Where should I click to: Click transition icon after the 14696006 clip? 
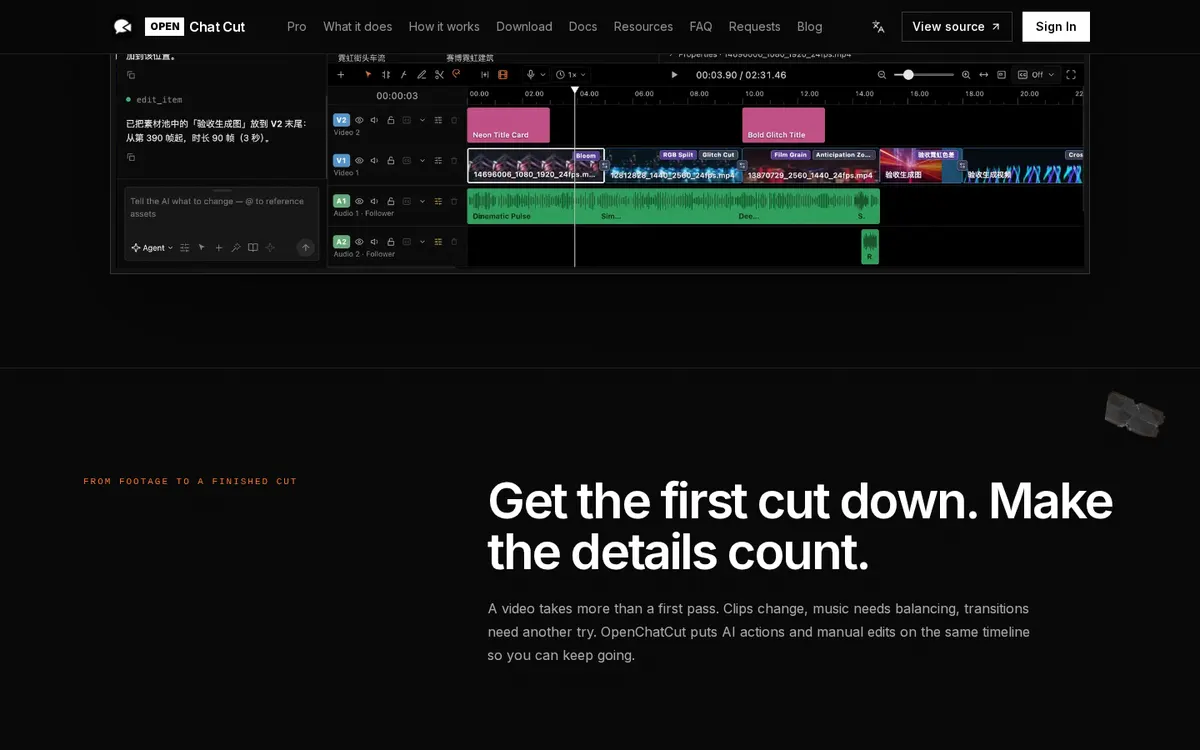(x=605, y=165)
